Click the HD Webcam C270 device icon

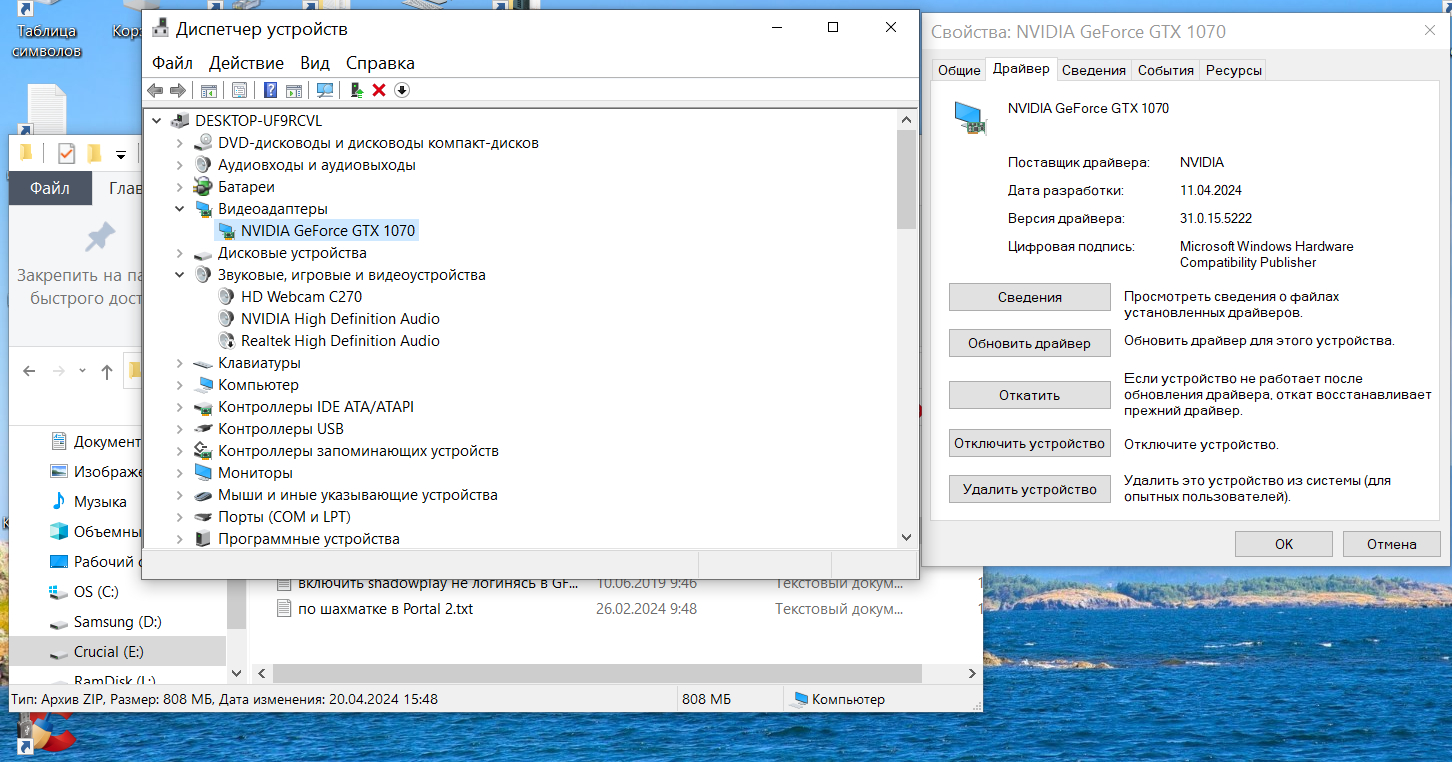pos(226,297)
